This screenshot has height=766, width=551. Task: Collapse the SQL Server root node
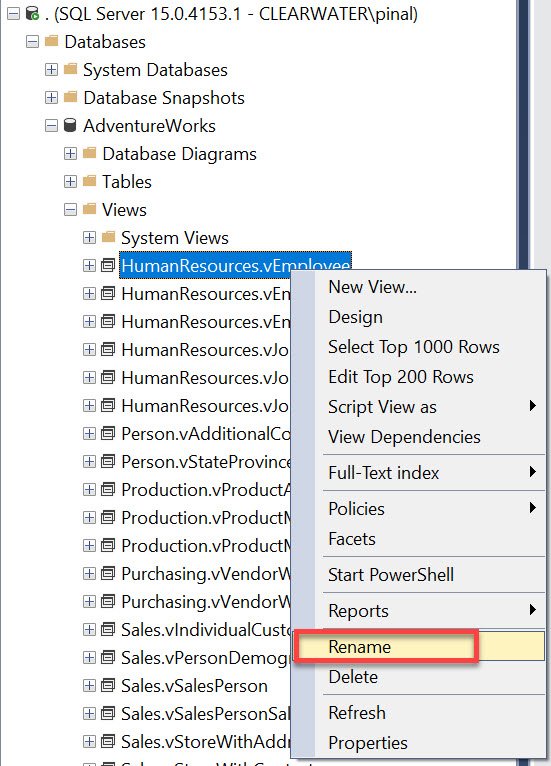pyautogui.click(x=14, y=14)
